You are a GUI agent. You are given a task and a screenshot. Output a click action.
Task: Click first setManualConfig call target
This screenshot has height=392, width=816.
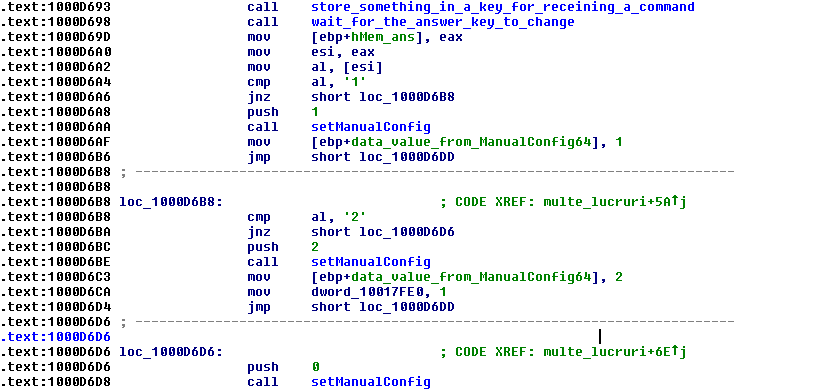[371, 127]
